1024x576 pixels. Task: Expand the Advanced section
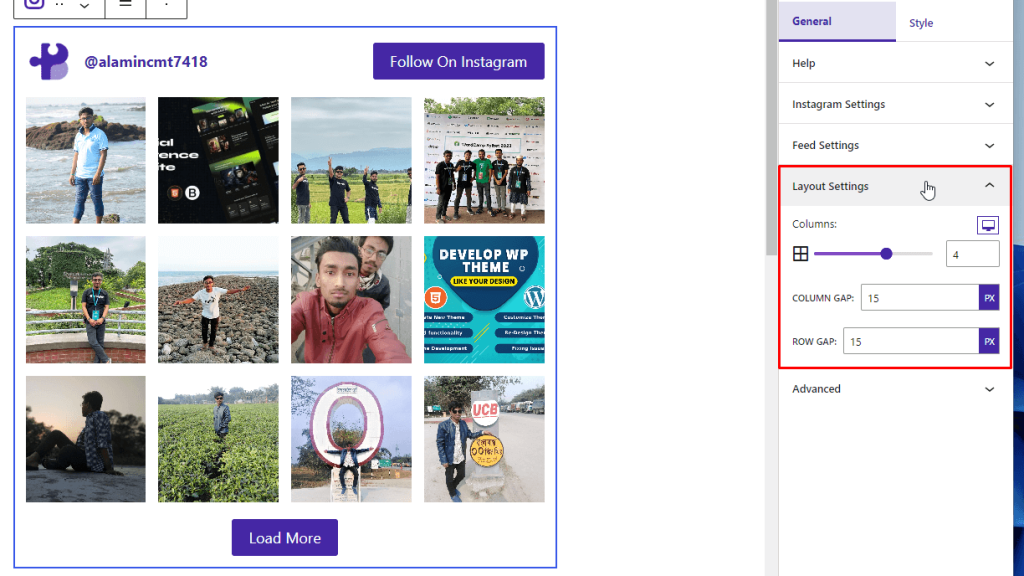coord(895,389)
